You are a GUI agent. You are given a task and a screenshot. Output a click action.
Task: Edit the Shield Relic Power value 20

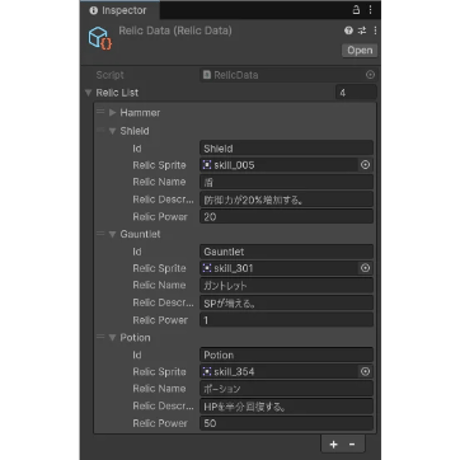(286, 217)
